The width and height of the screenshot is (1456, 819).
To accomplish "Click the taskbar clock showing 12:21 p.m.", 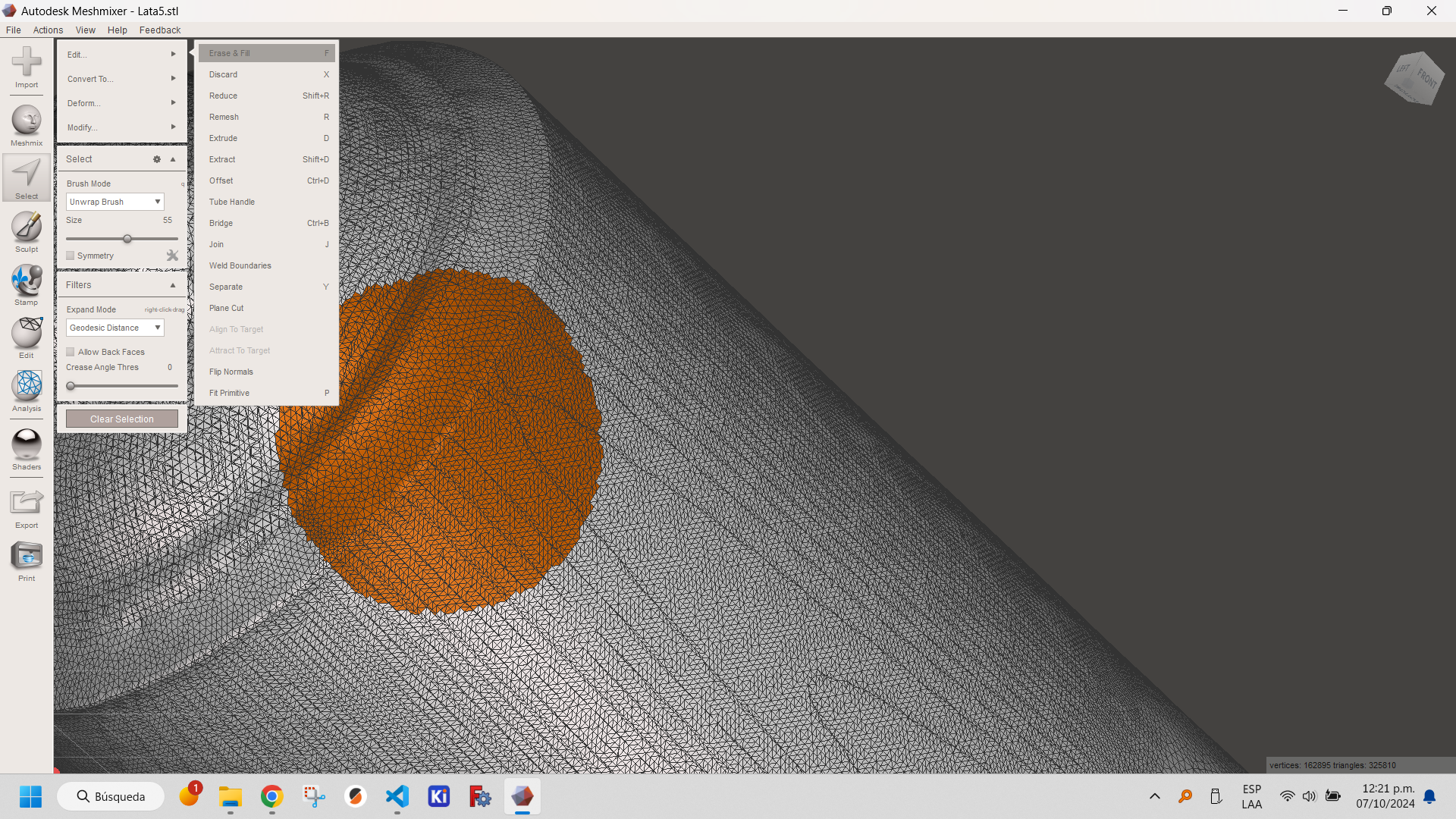I will pos(1385,796).
